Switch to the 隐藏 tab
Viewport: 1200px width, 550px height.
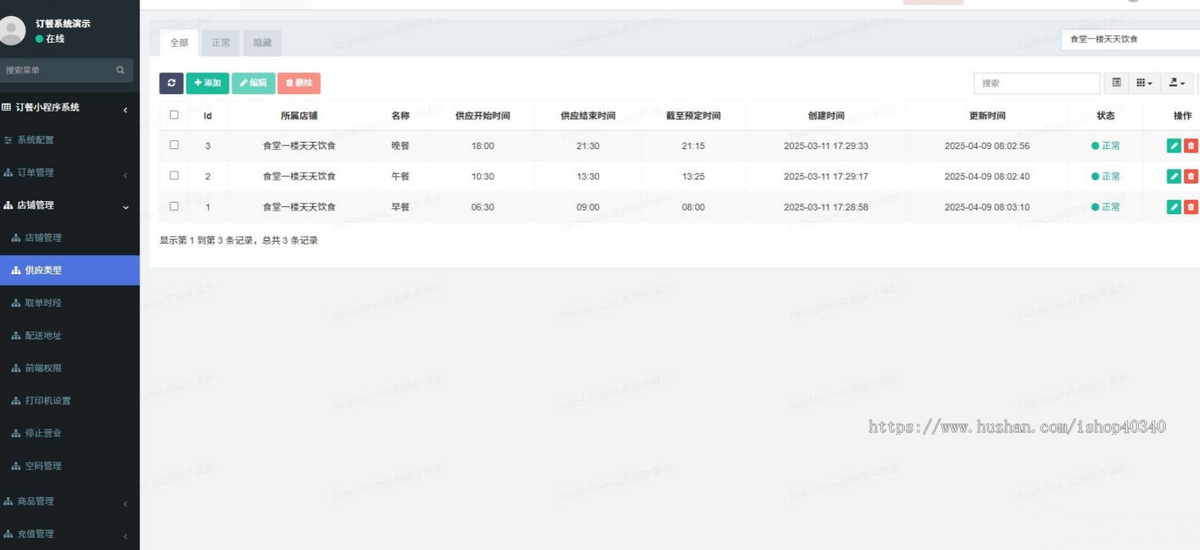point(262,43)
